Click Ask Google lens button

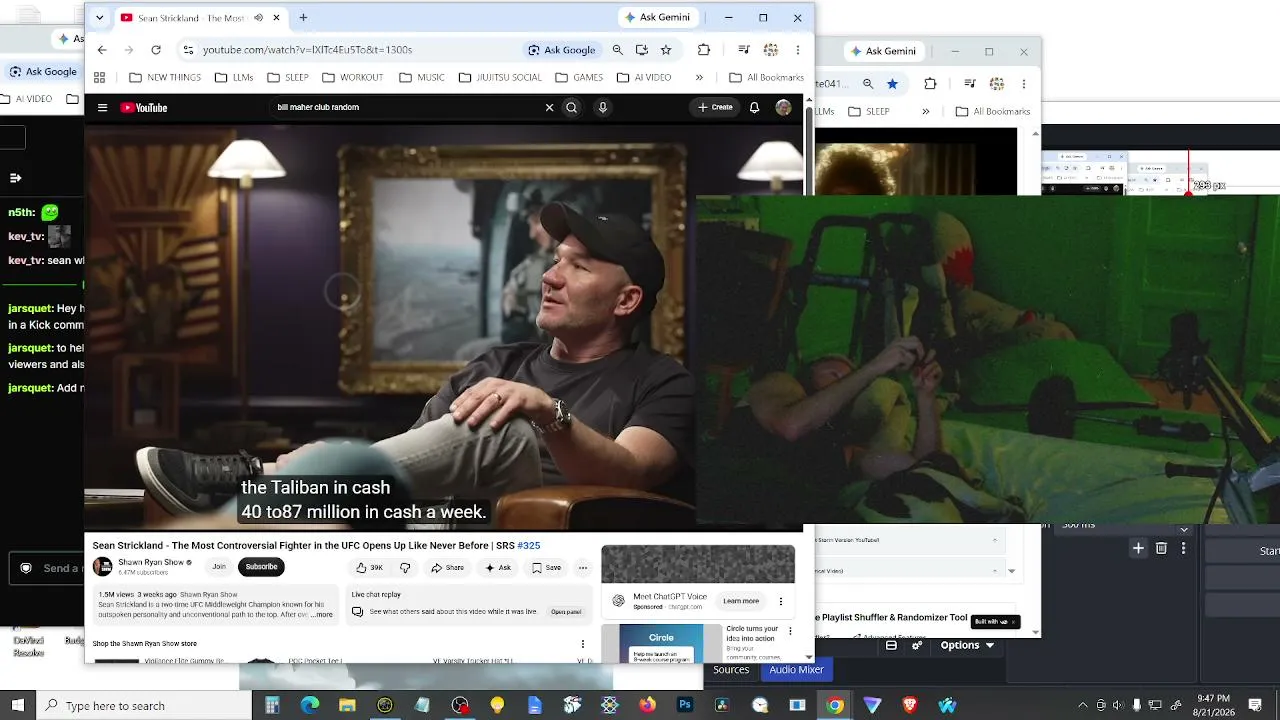coord(562,49)
